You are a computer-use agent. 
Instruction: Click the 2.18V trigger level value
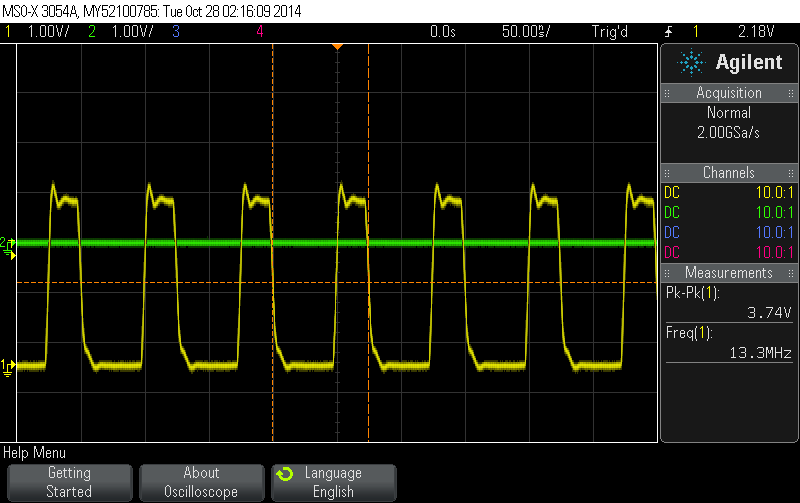click(756, 32)
